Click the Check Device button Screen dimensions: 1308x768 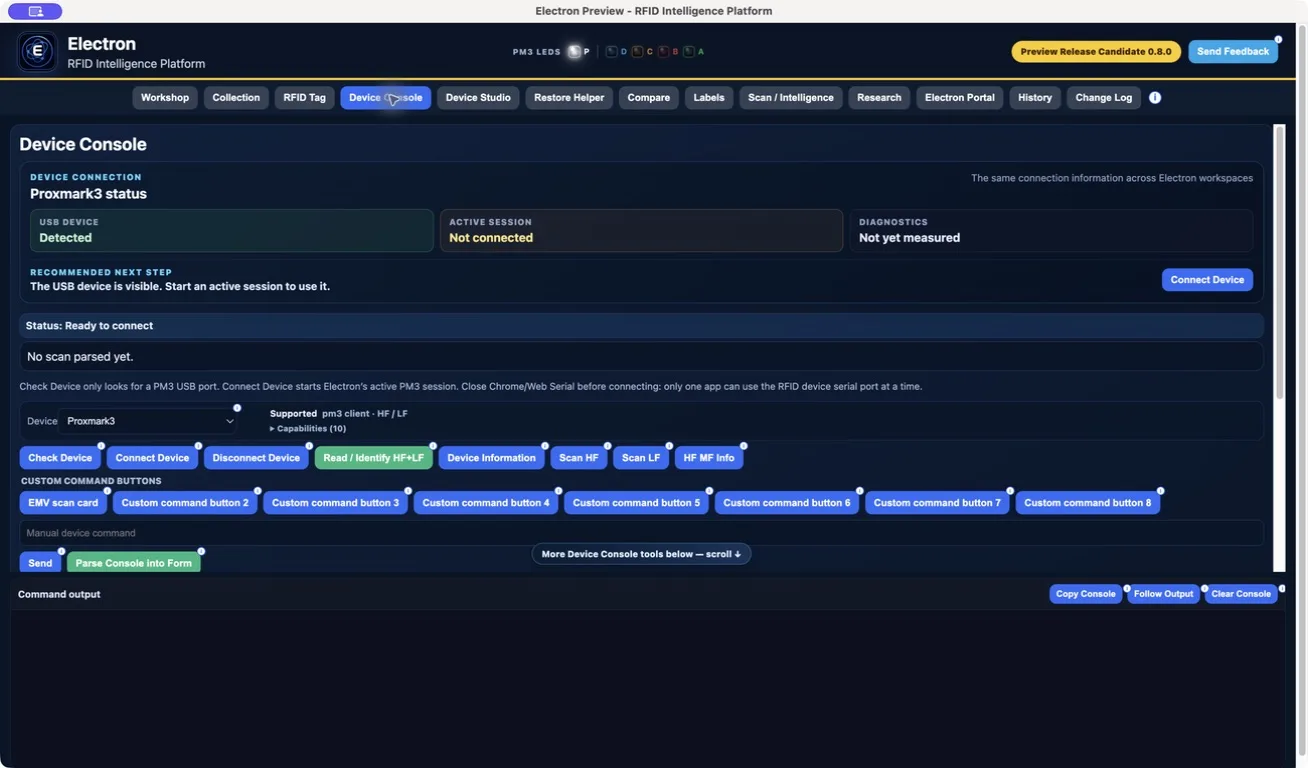pyautogui.click(x=60, y=458)
